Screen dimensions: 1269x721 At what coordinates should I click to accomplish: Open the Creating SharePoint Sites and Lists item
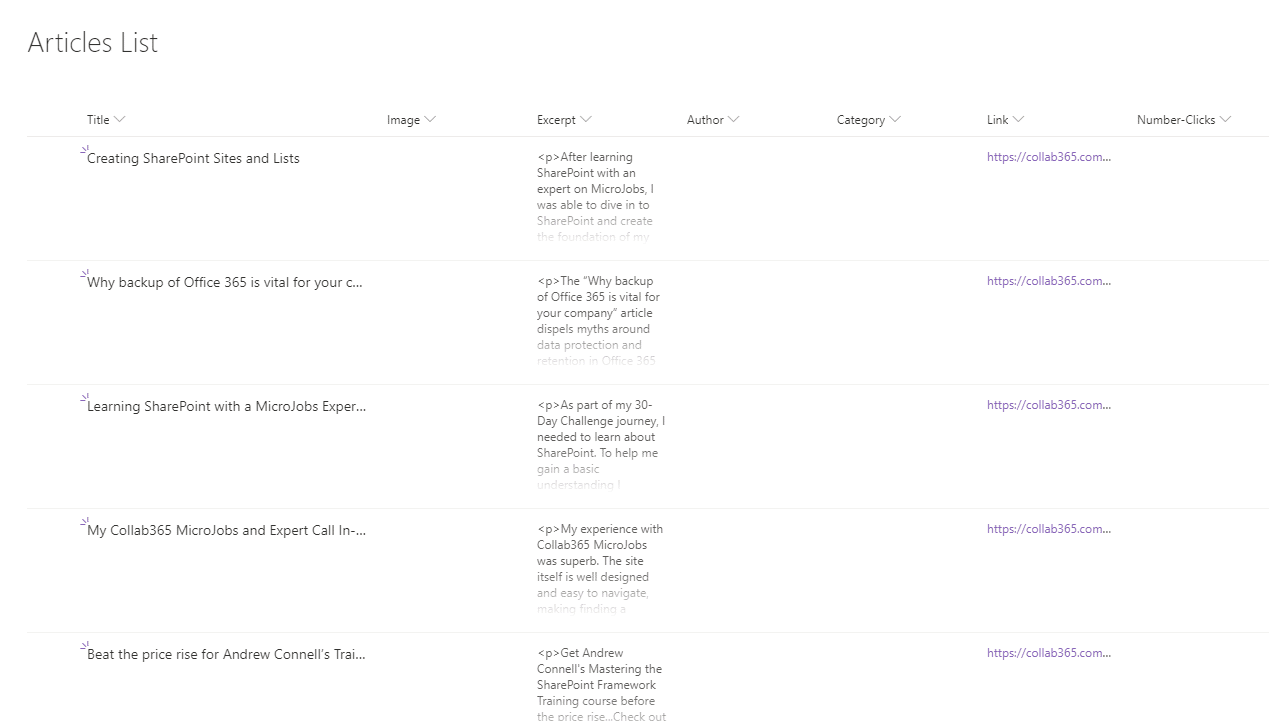point(193,159)
